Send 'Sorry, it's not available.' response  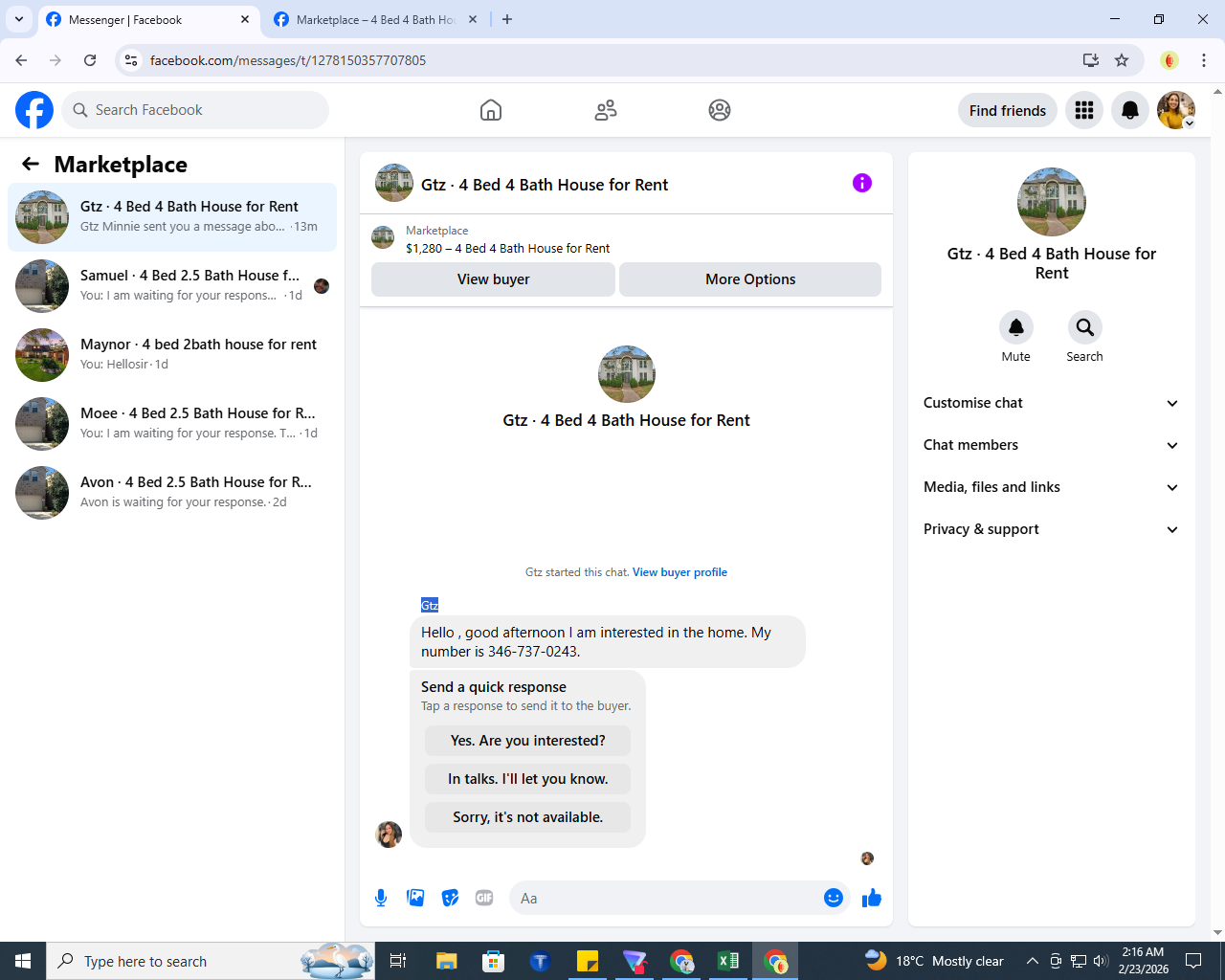(x=528, y=817)
